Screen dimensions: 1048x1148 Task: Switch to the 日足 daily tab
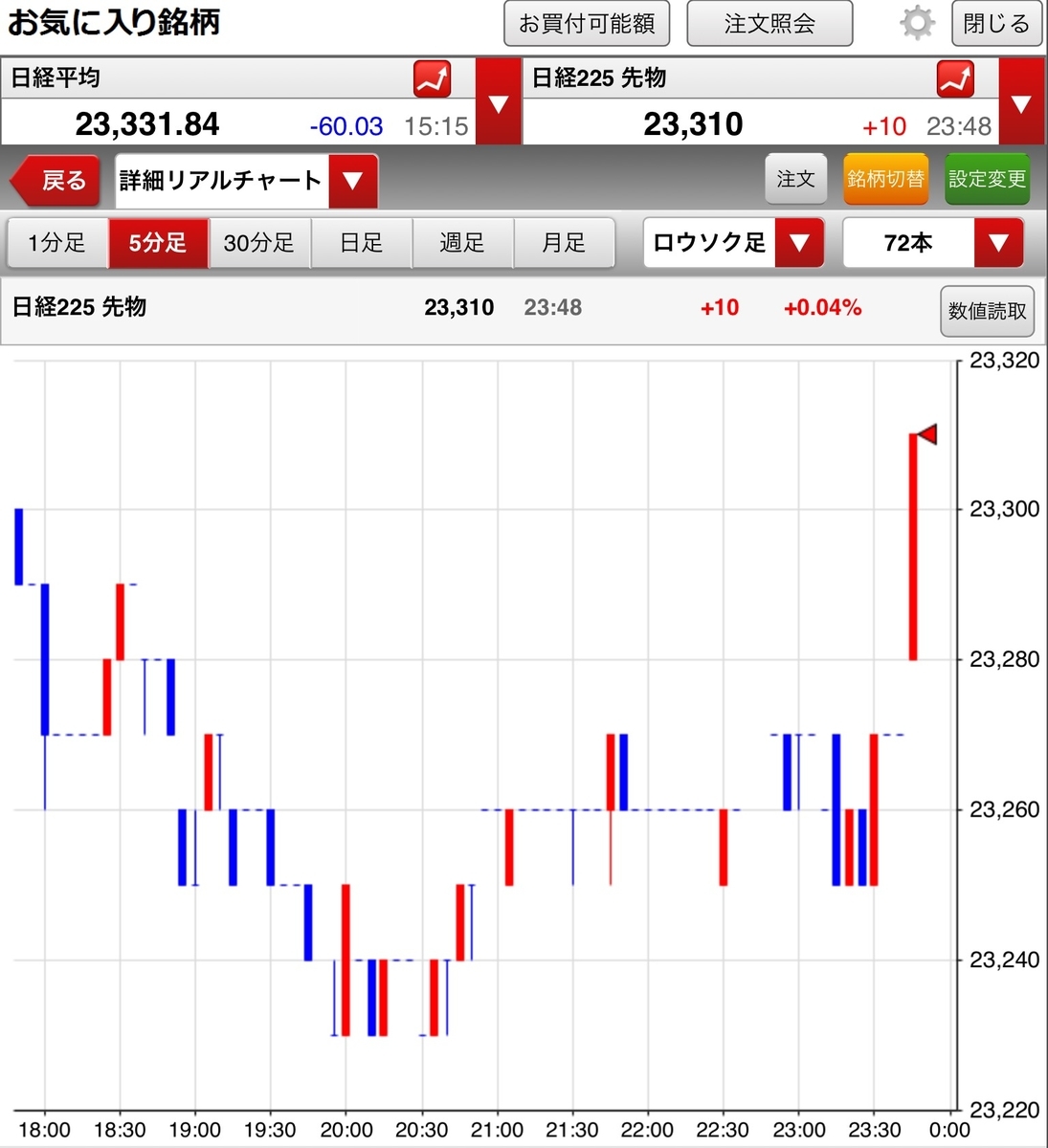tap(361, 243)
